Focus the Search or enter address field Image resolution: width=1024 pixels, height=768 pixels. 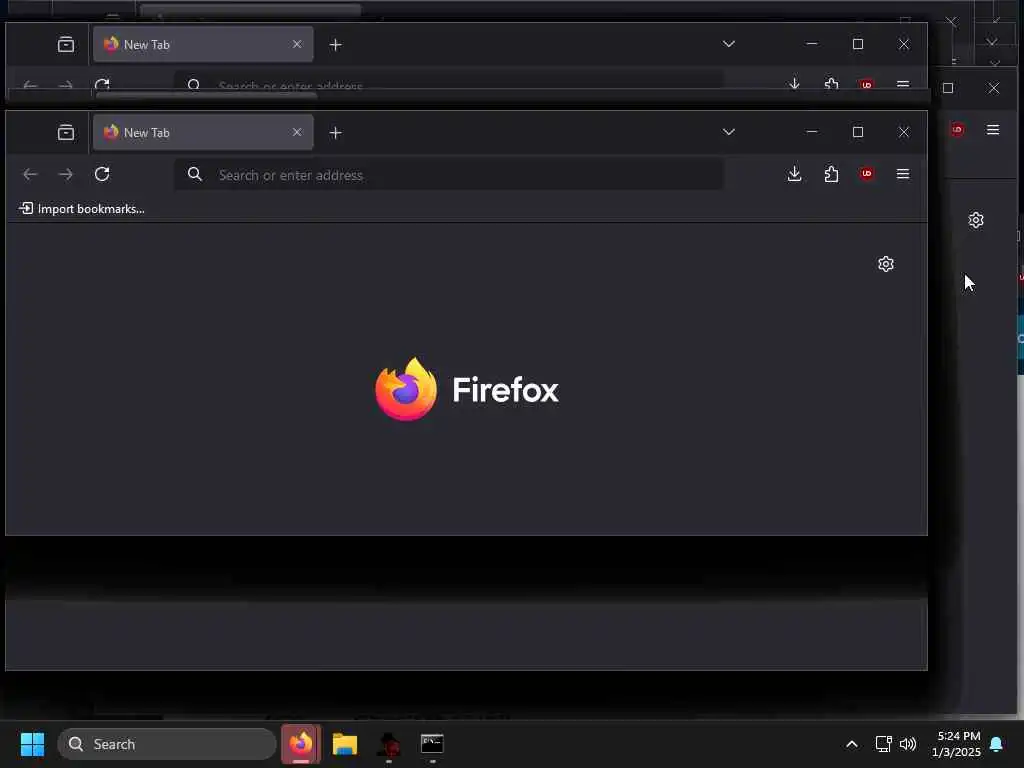coord(449,175)
